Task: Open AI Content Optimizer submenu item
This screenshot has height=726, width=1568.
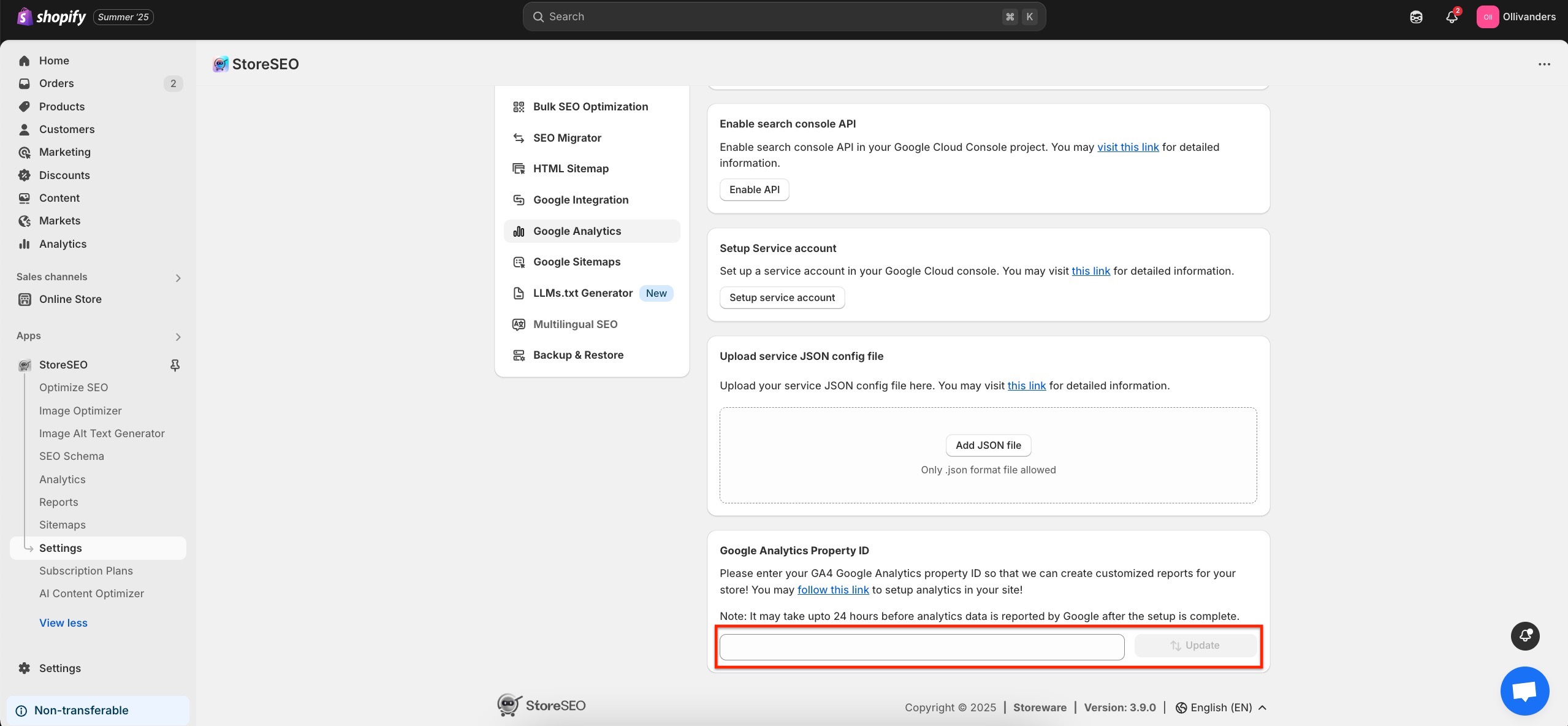Action: tap(92, 594)
